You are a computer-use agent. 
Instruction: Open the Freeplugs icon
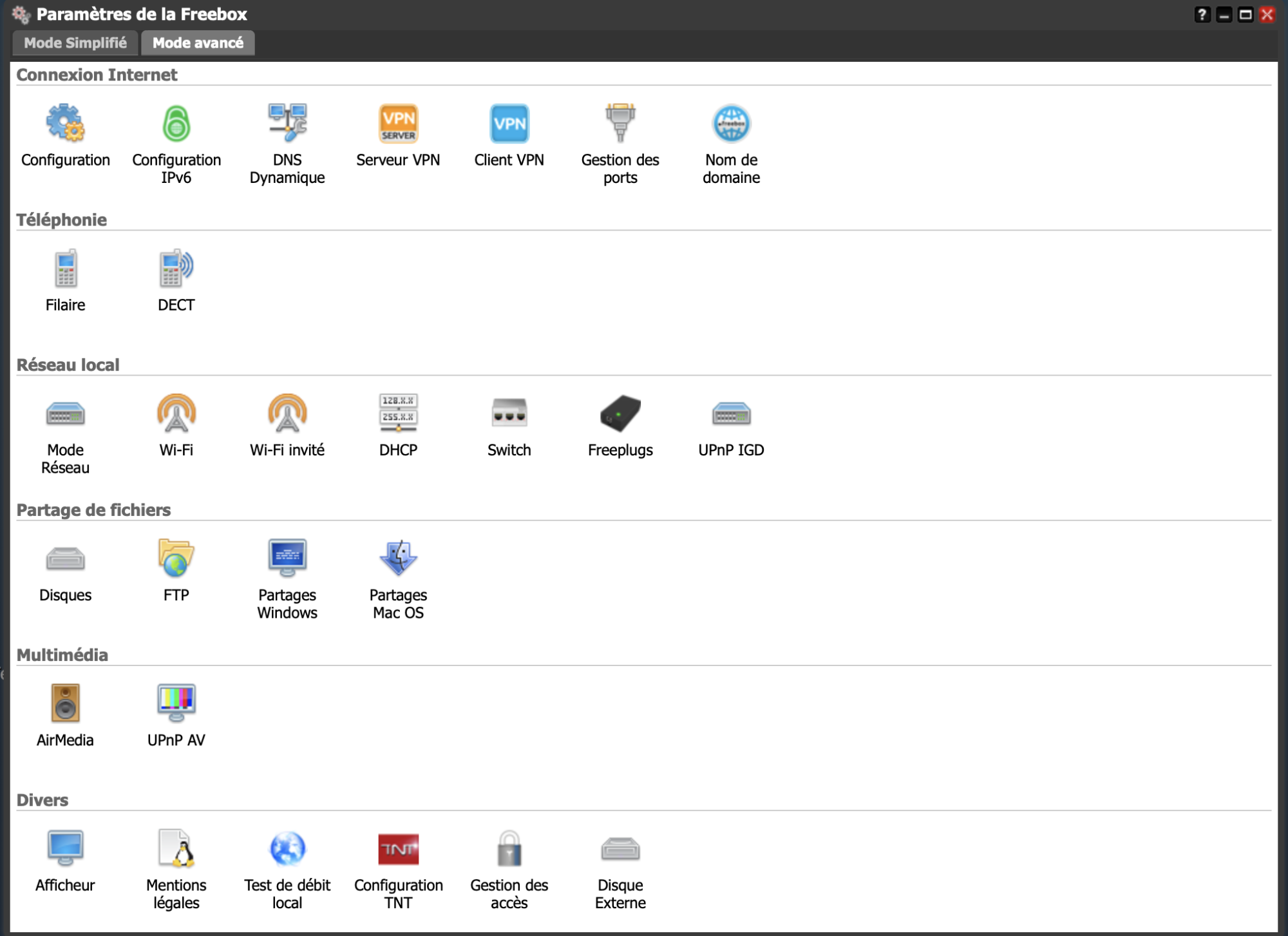(x=620, y=413)
